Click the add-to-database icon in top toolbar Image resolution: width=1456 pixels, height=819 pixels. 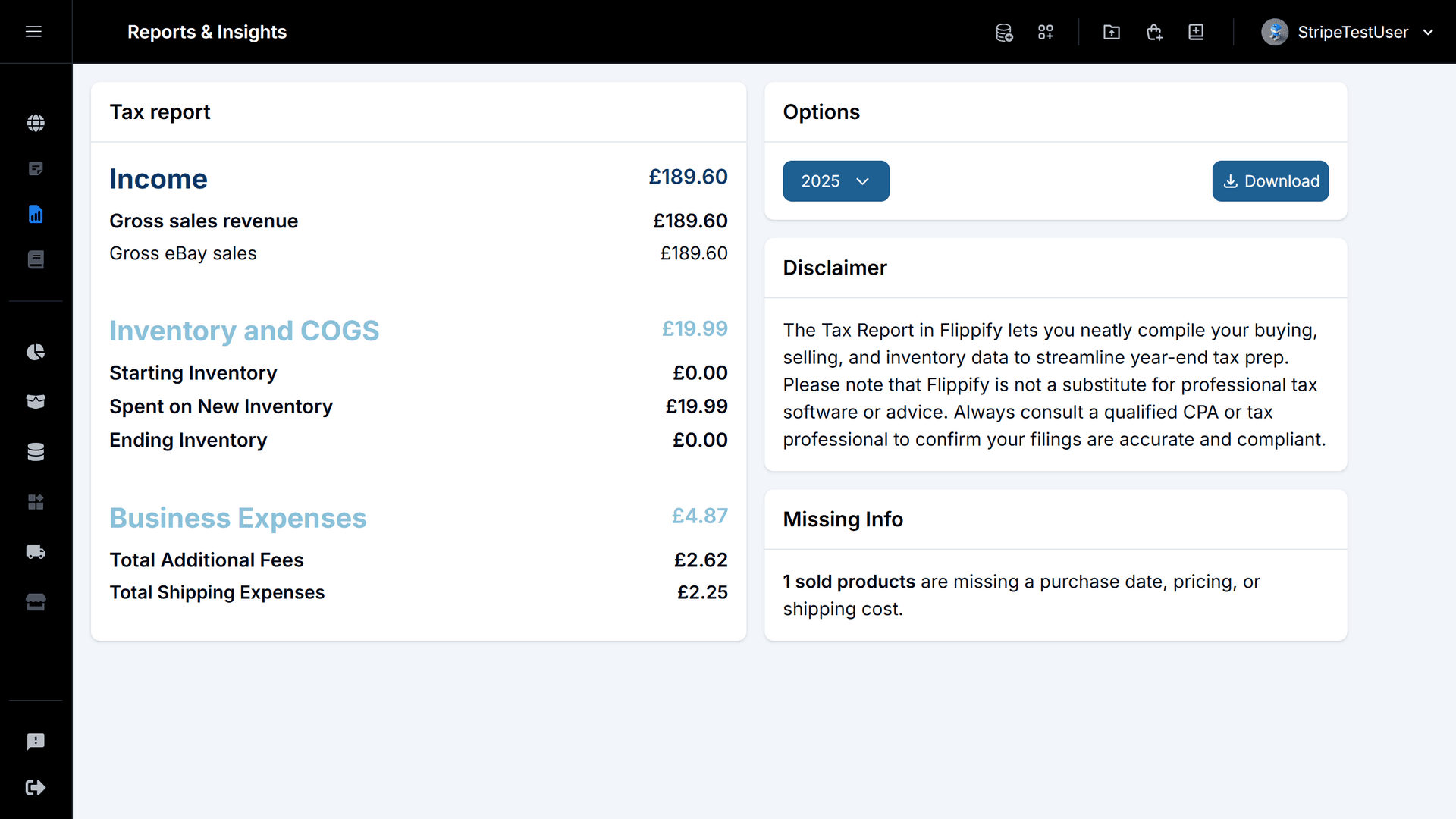click(x=1004, y=32)
